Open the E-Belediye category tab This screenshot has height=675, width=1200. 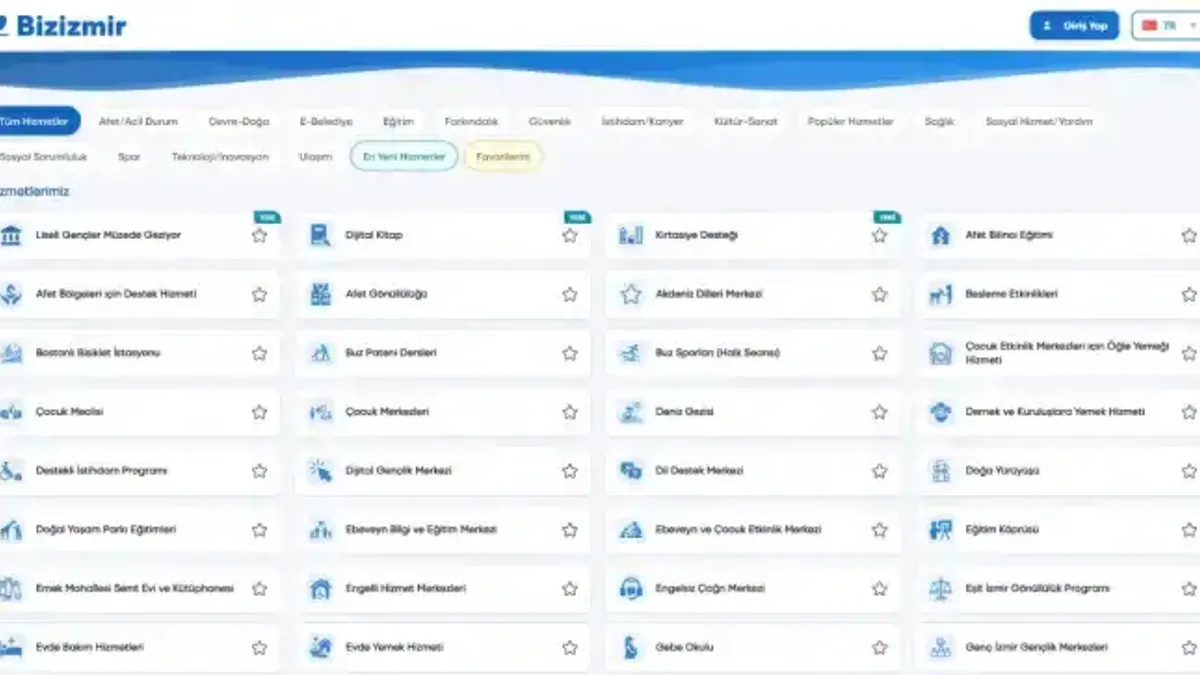click(x=326, y=122)
